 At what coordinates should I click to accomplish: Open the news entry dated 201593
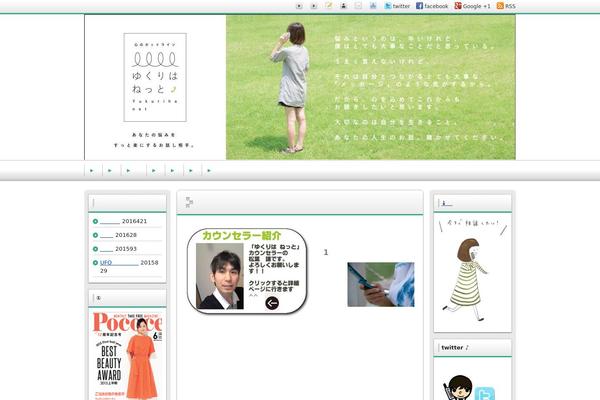118,249
